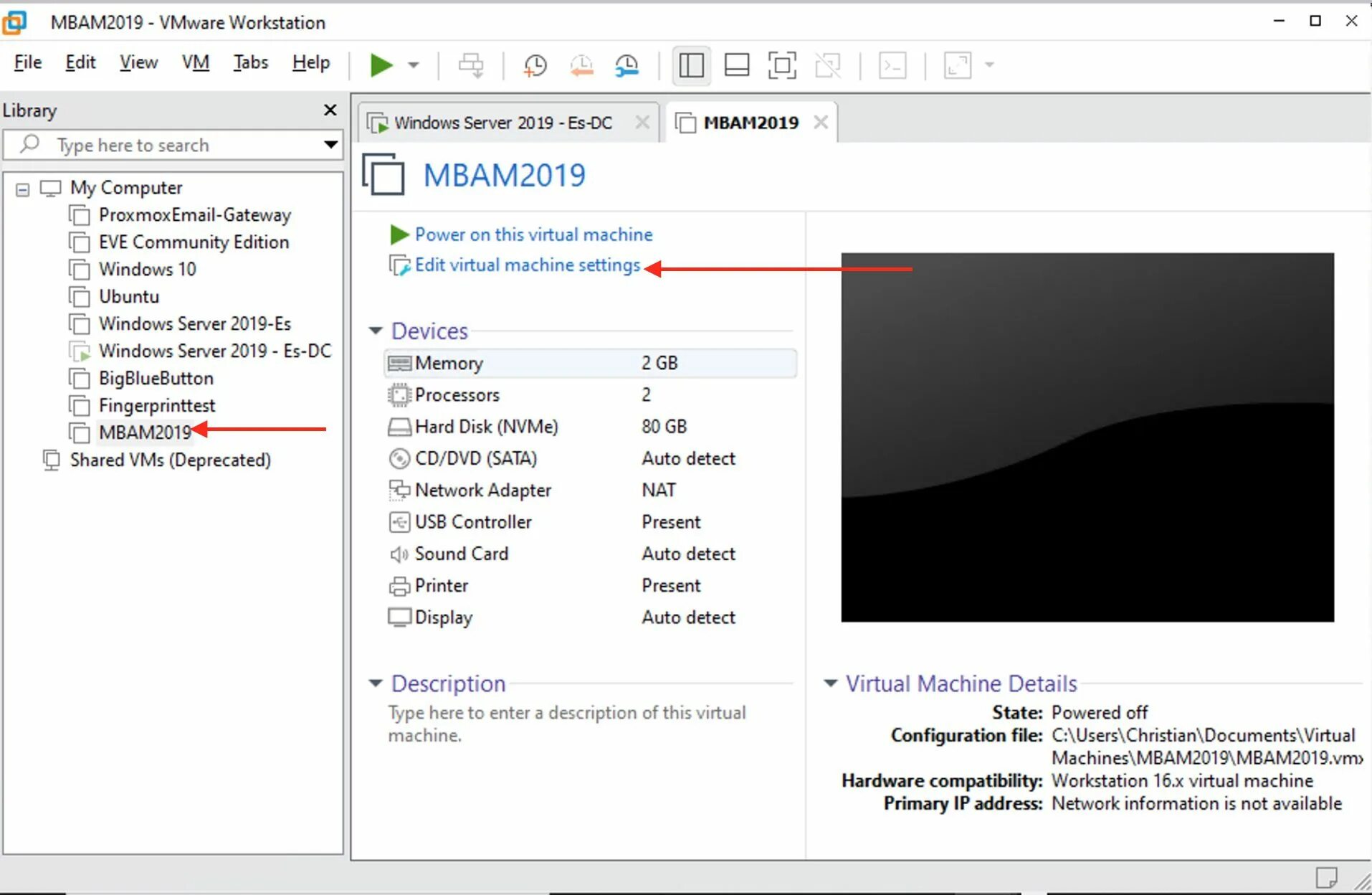This screenshot has height=895, width=1372.
Task: Click the VM console preview thumbnail
Action: [x=1087, y=437]
